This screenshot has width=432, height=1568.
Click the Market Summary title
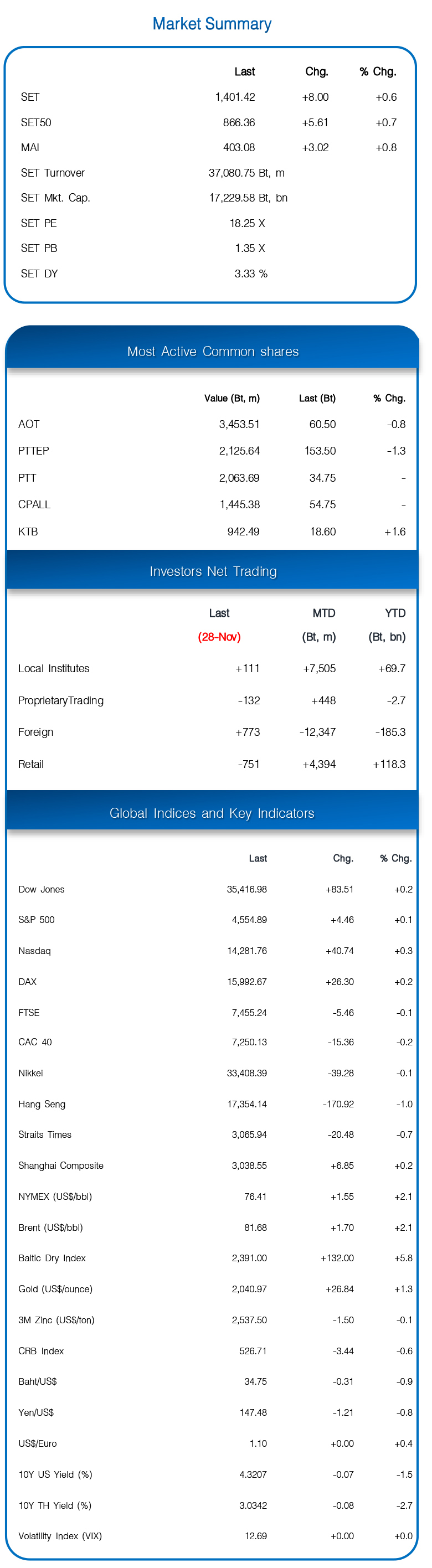click(212, 24)
